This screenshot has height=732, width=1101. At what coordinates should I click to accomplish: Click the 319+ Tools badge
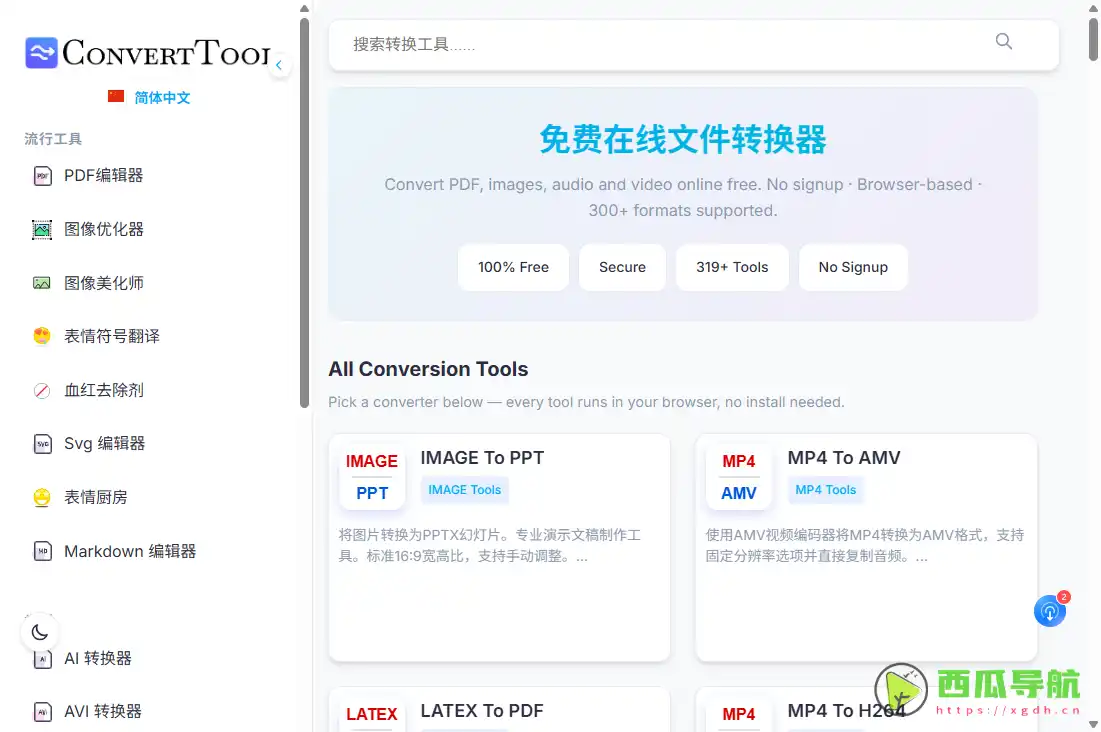point(732,268)
